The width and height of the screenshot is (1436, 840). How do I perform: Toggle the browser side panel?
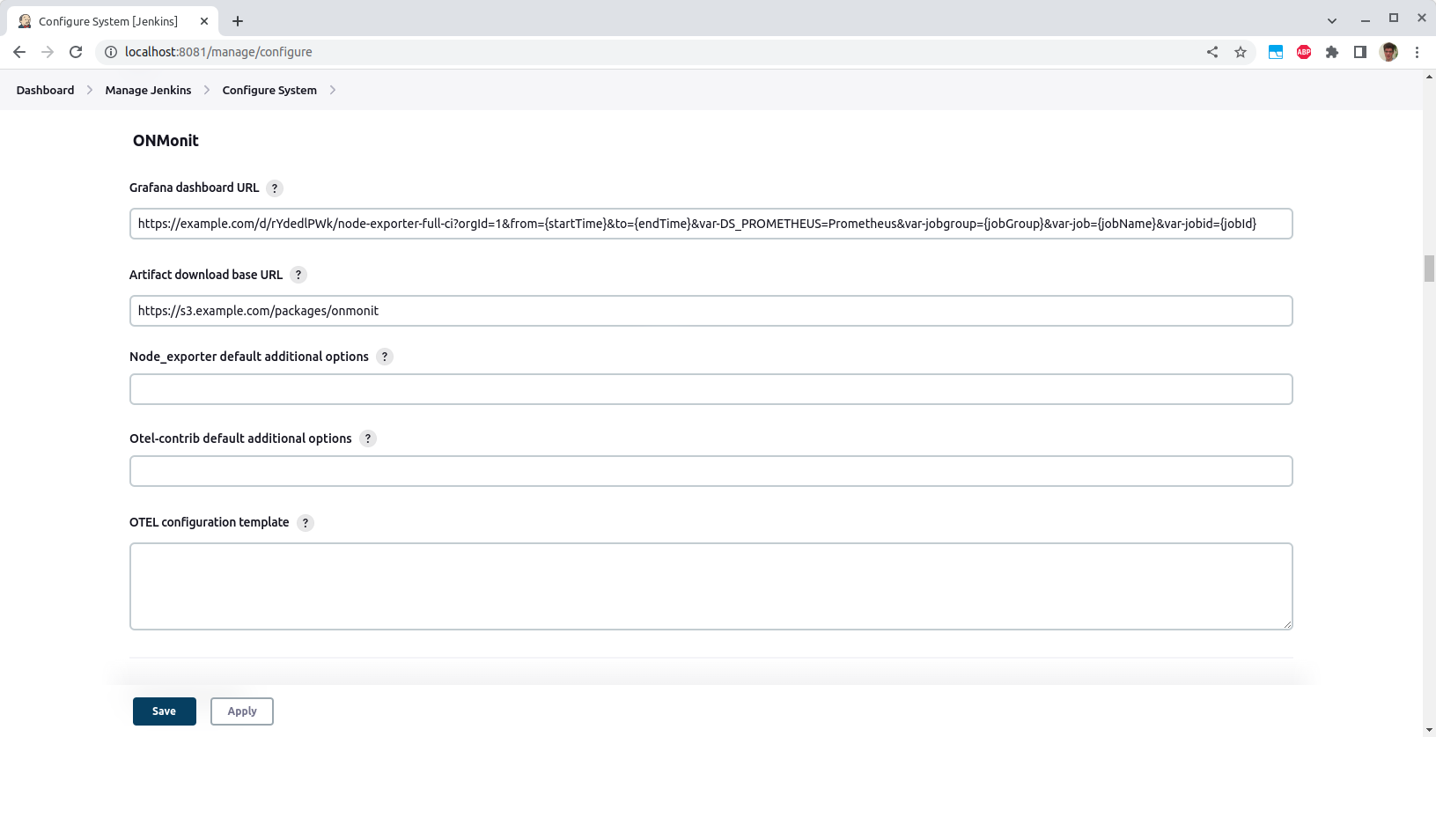click(1360, 52)
